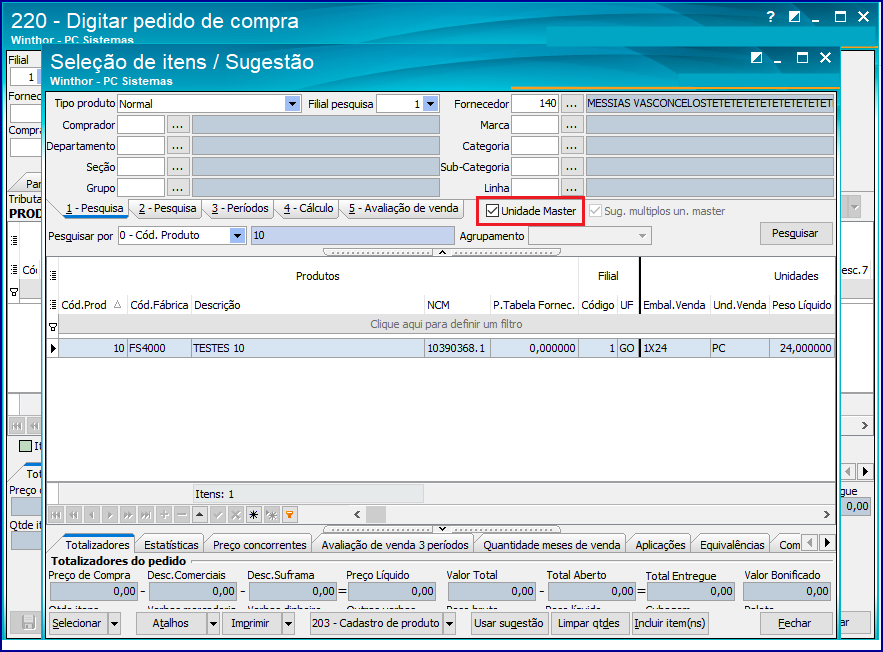The image size is (883, 652).
Task: Click the horizontal scrollbar of products grid
Action: click(x=591, y=515)
